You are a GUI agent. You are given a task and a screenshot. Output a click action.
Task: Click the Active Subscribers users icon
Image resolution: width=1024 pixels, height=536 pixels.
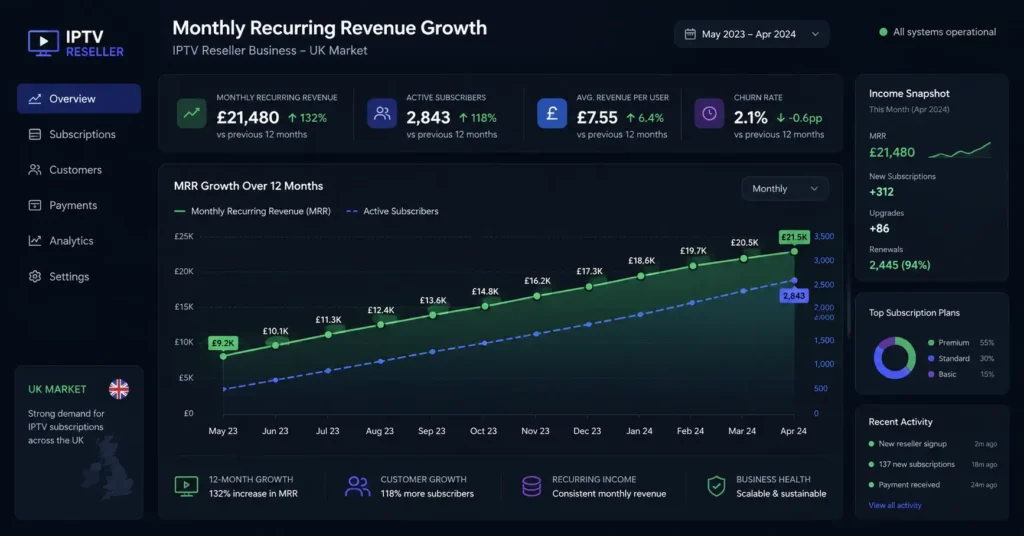[x=382, y=114]
